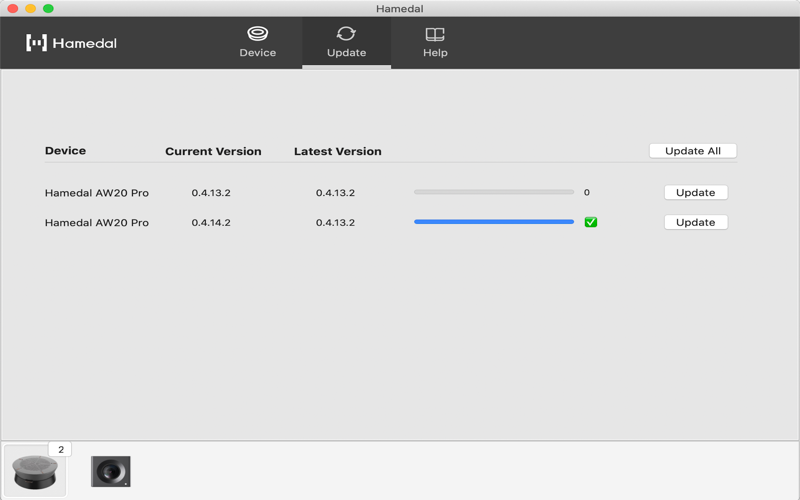Click current version value 0.4.14.2

(211, 223)
